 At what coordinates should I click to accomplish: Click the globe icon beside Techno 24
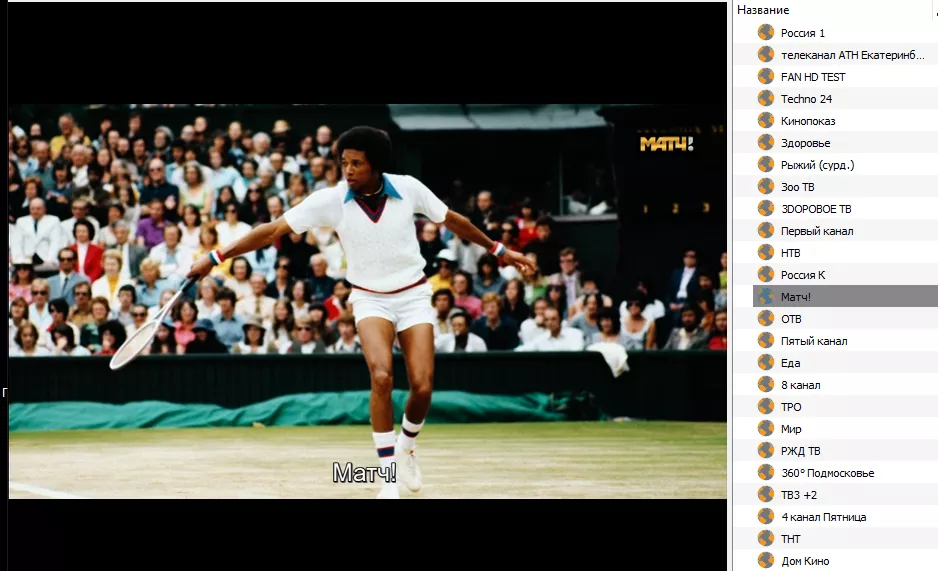point(766,98)
